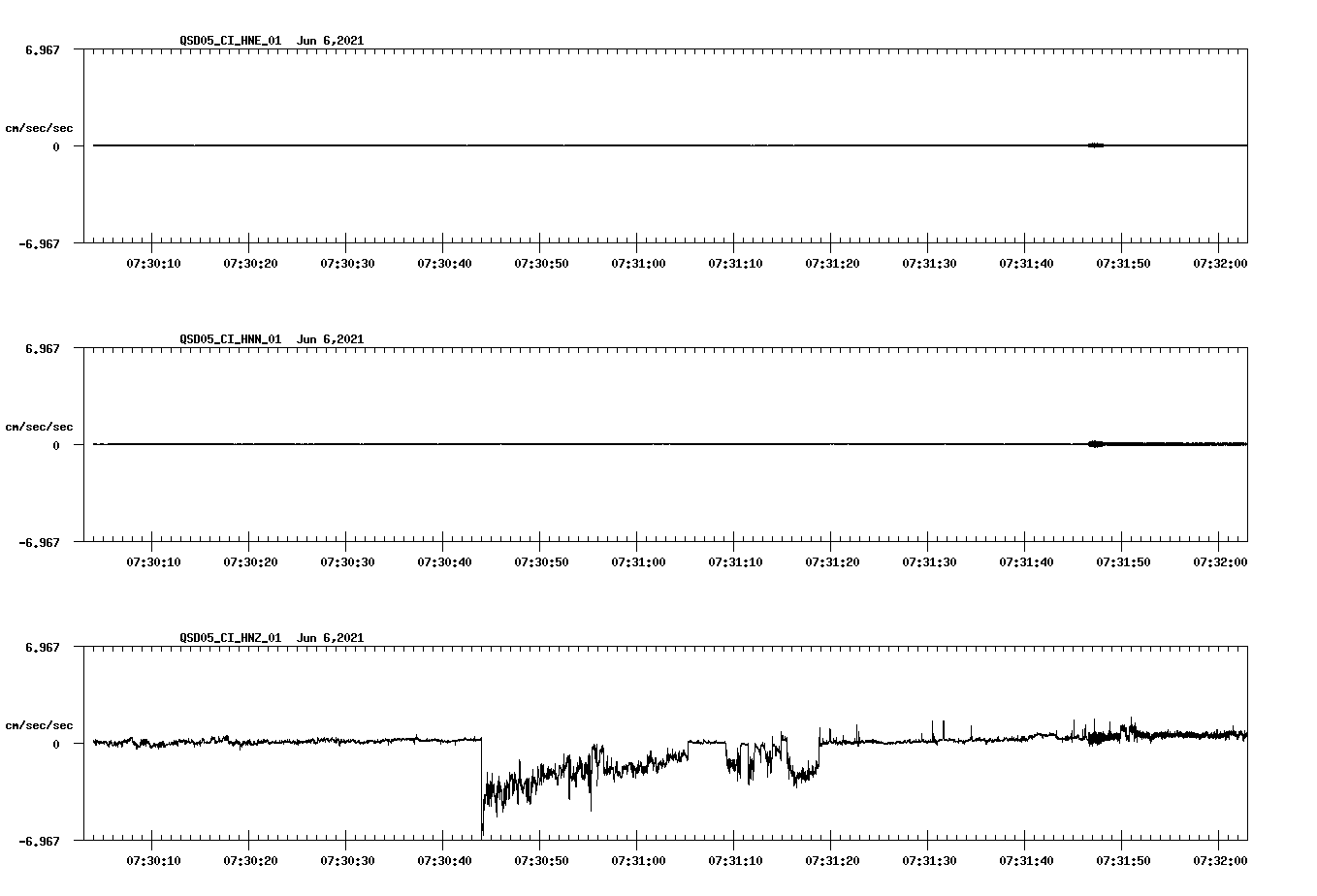The width and height of the screenshot is (1317, 896).
Task: Select the -6.967 lower limit on HNZ plot
Action: pos(39,841)
